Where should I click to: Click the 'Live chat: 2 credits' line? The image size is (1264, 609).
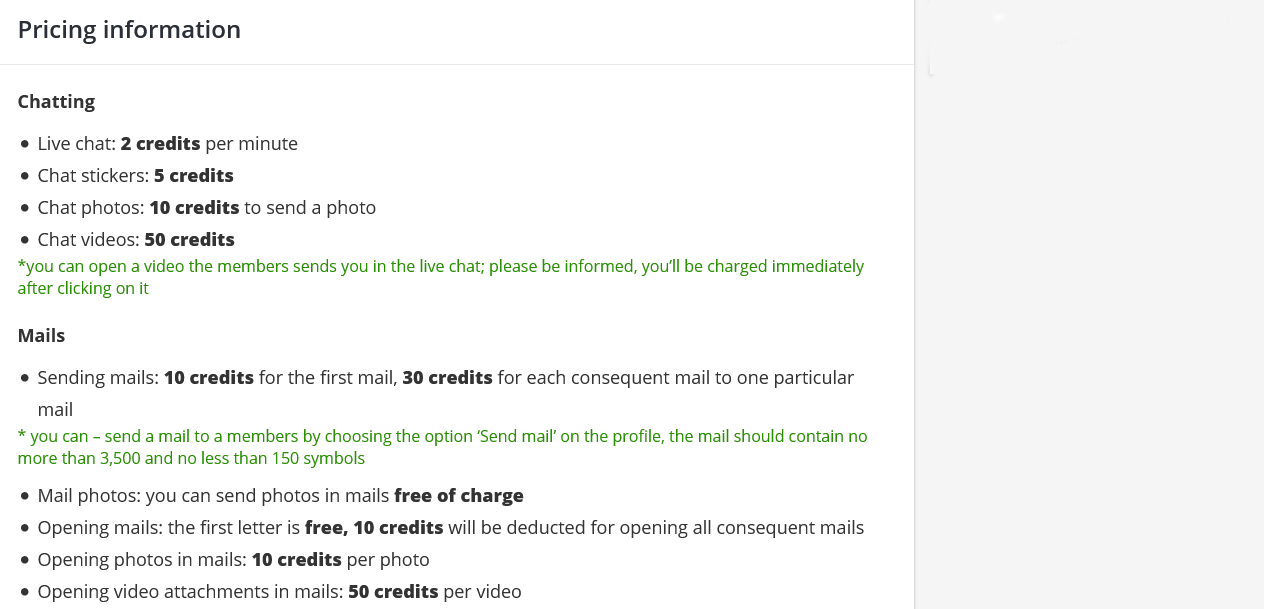tap(167, 144)
